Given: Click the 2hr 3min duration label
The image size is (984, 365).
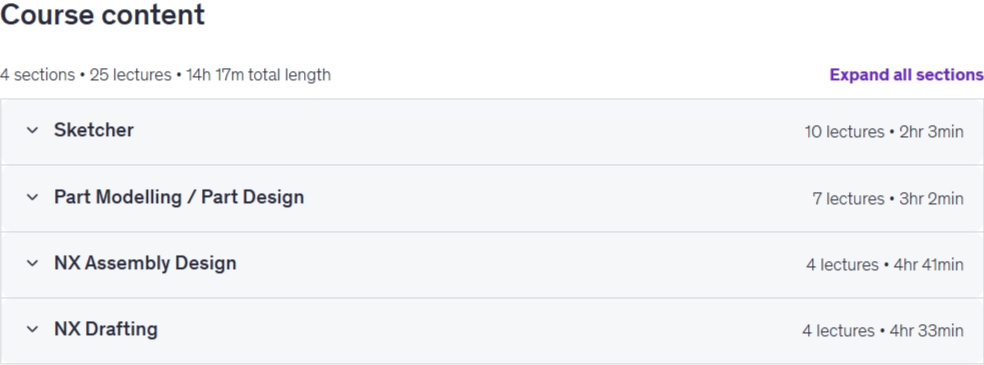Looking at the screenshot, I should (x=931, y=132).
